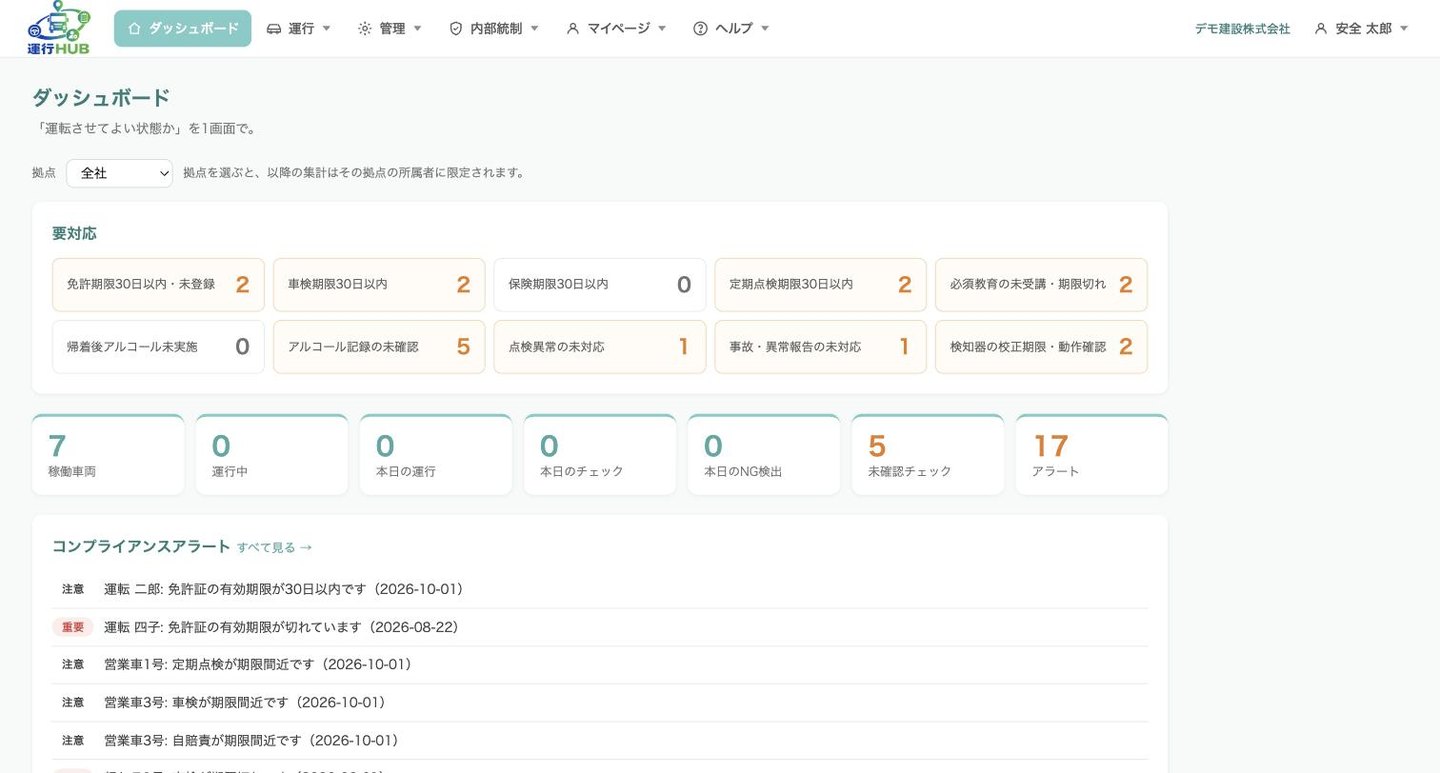Select the 営業車3号 自賠責 alert row
The width and height of the screenshot is (1440, 773).
coord(600,741)
